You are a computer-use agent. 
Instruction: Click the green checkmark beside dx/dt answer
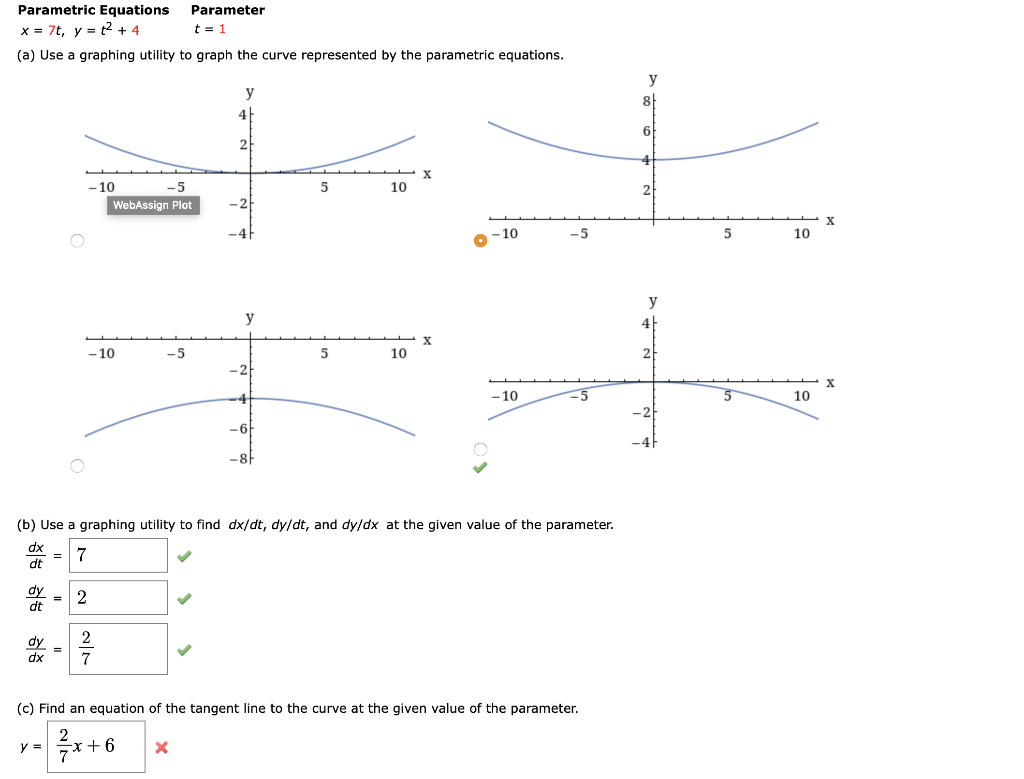pyautogui.click(x=184, y=555)
